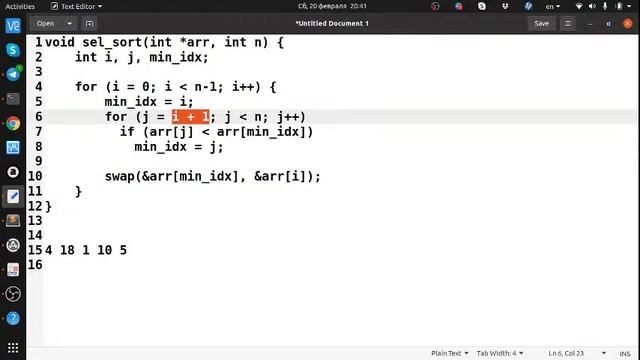The image size is (640, 360).
Task: Open the Help dock icon
Action: click(x=13, y=318)
